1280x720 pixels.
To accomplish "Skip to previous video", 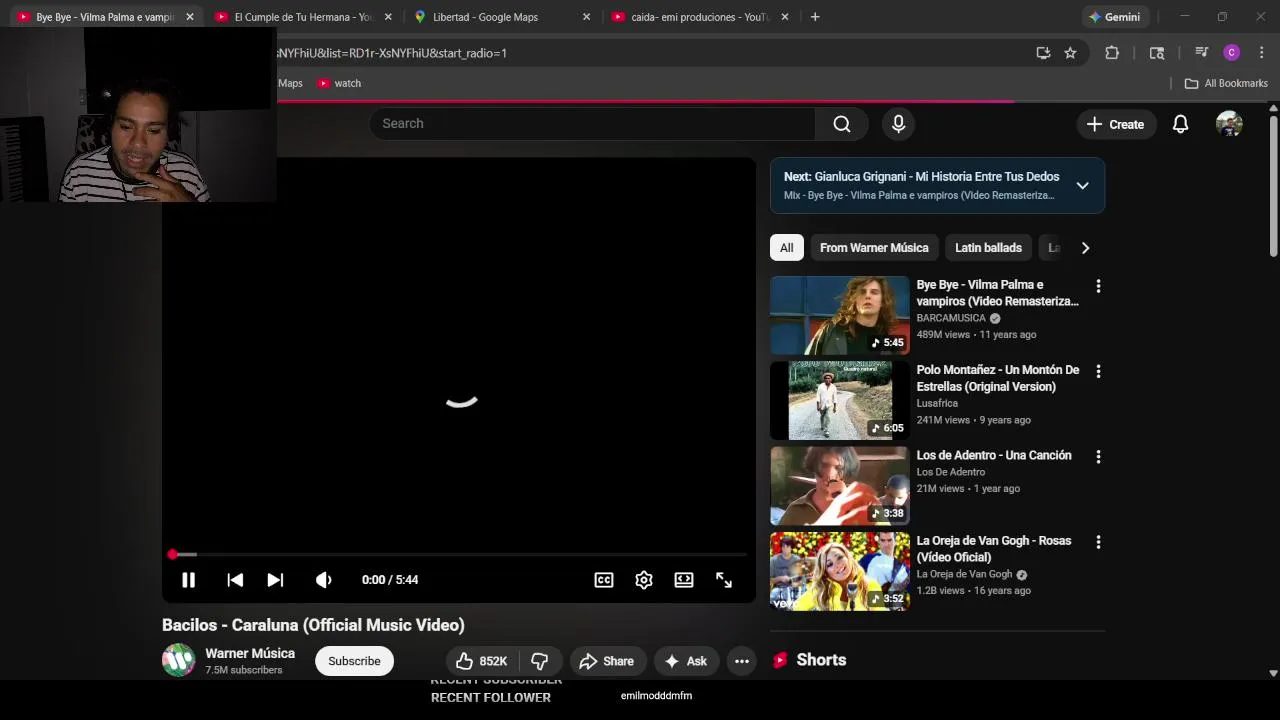I will 235,580.
